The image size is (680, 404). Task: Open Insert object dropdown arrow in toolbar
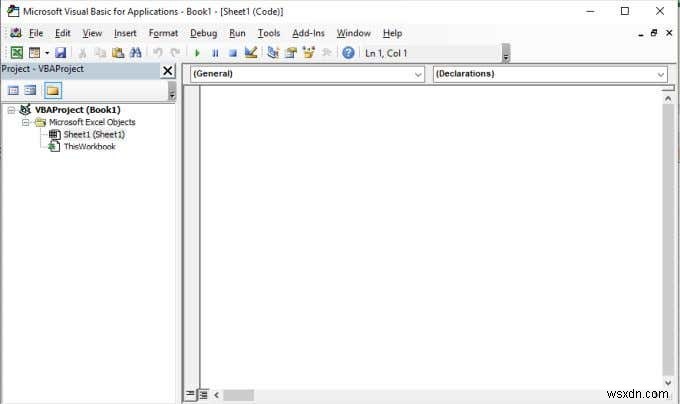(x=47, y=53)
